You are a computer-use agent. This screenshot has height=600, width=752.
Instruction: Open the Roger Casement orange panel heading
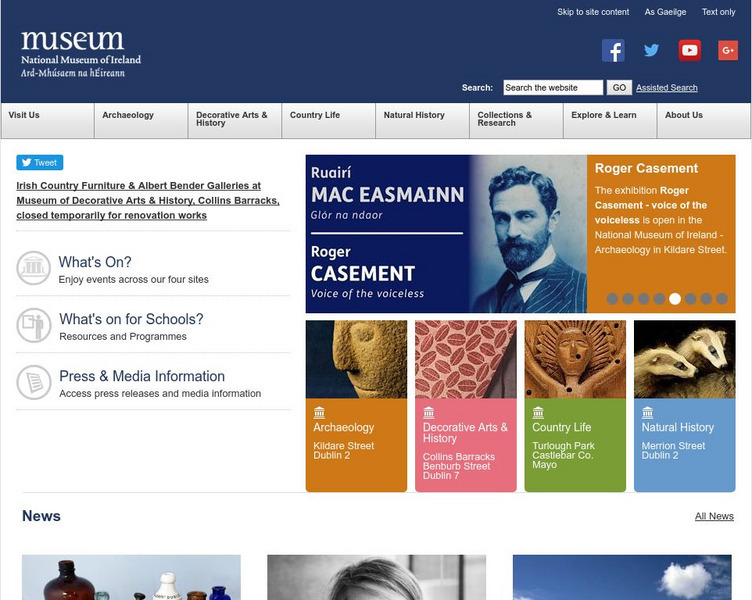[x=646, y=168]
